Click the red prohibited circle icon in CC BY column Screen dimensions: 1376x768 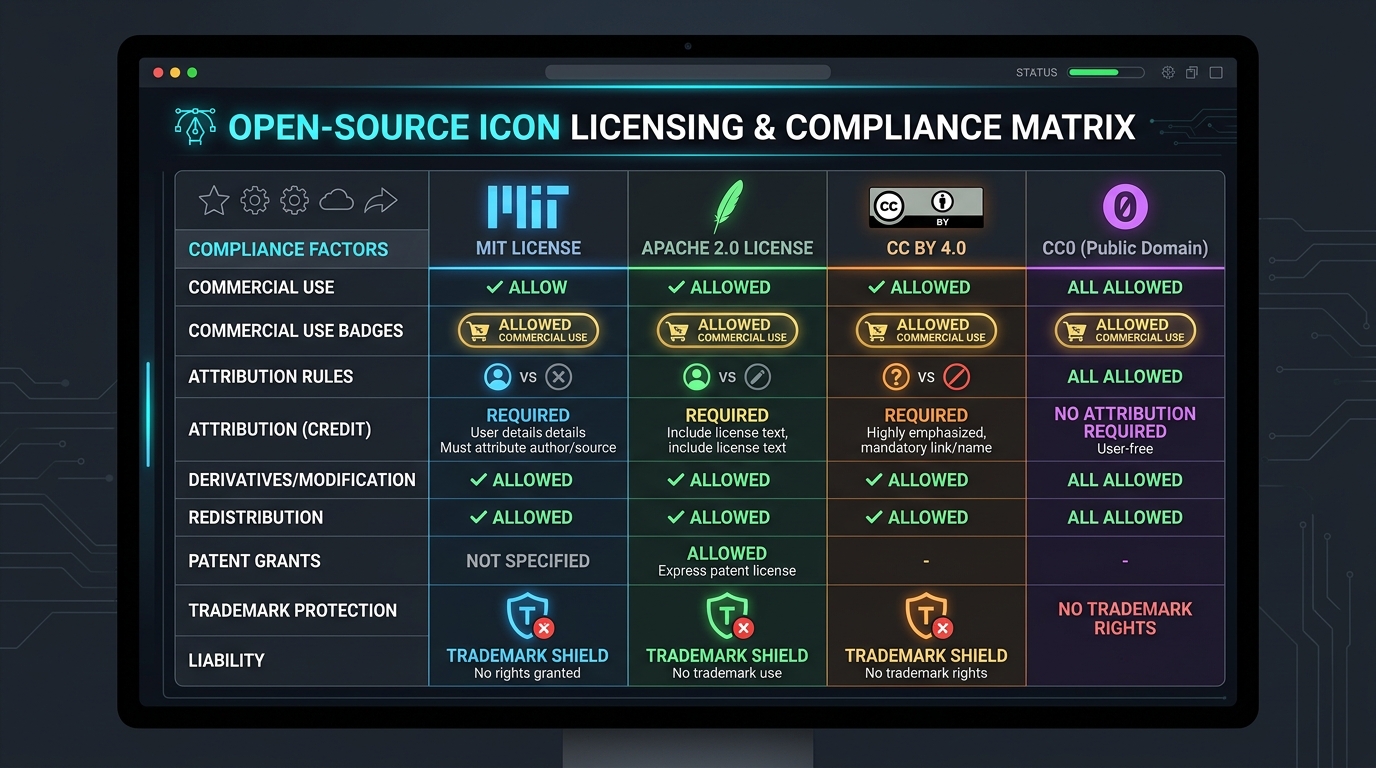(957, 377)
